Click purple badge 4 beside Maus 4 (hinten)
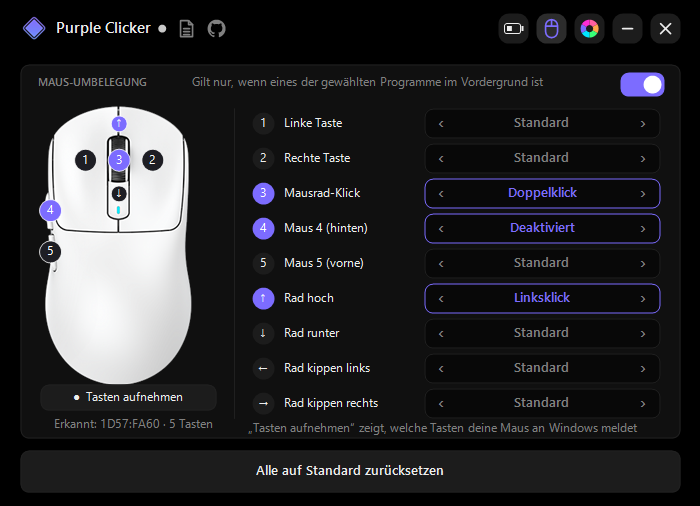Viewport: 700px width, 506px height. (x=263, y=228)
